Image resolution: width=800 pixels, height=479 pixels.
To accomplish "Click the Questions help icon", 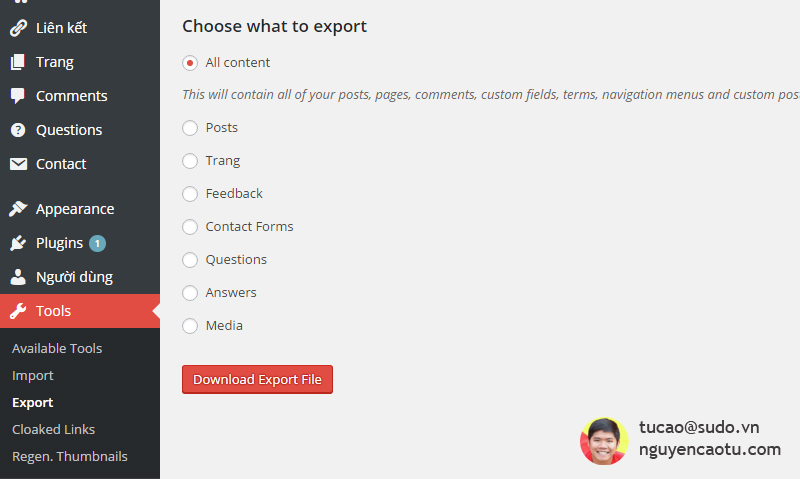I will click(18, 130).
